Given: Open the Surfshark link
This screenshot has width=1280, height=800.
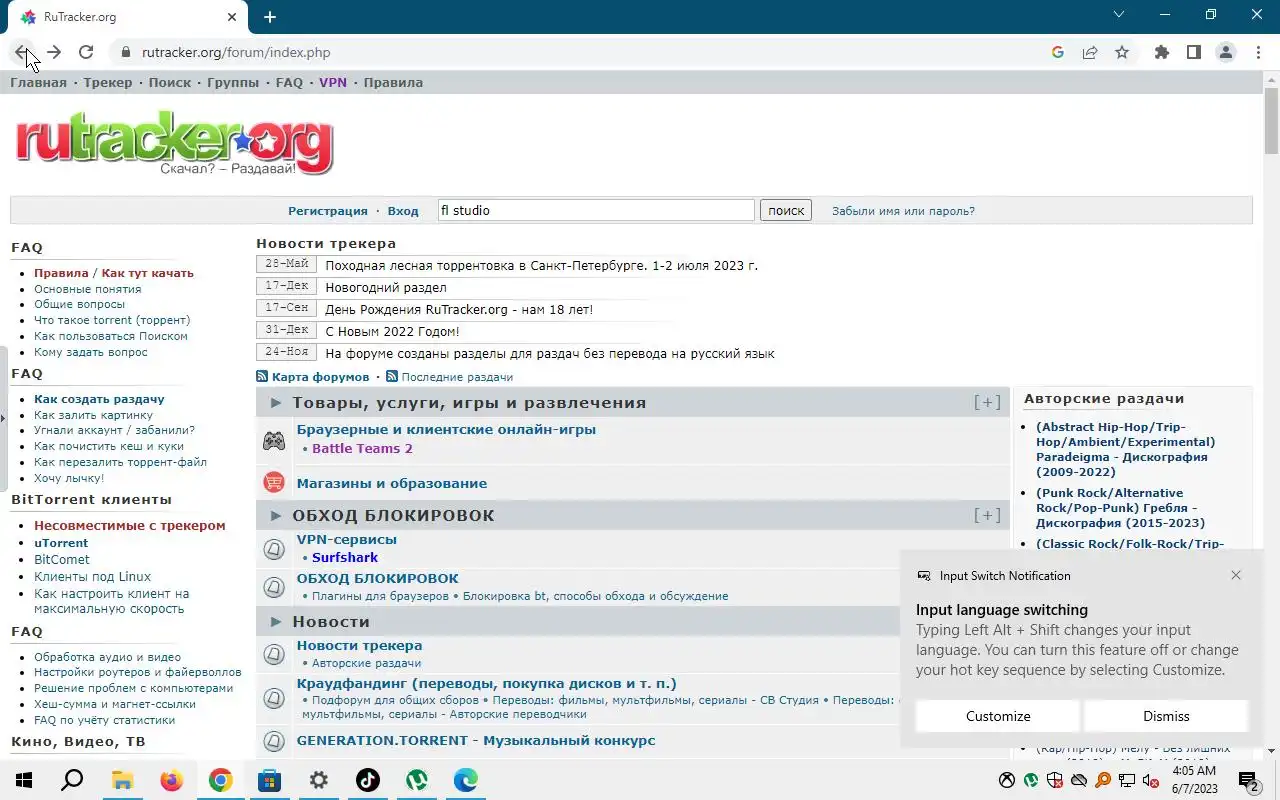Looking at the screenshot, I should 345,557.
